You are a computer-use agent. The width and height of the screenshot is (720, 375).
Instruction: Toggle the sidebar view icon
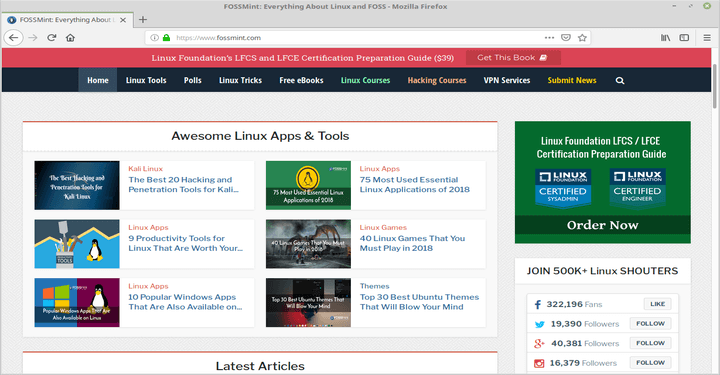(x=684, y=38)
